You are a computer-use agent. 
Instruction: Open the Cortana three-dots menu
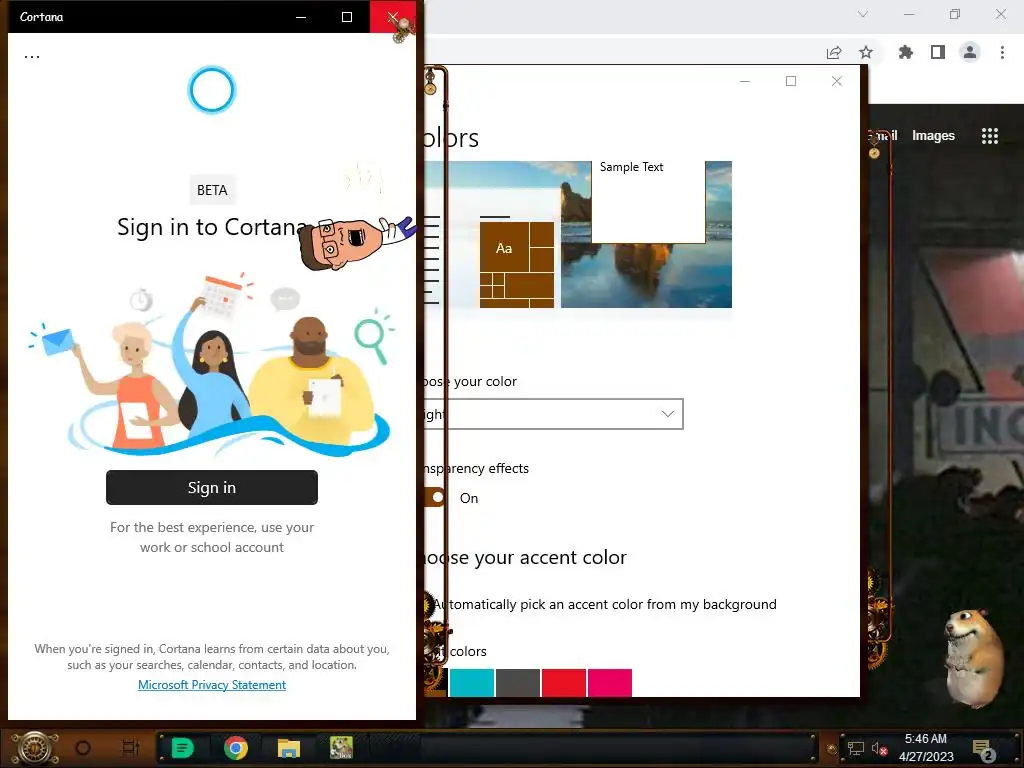point(31,57)
